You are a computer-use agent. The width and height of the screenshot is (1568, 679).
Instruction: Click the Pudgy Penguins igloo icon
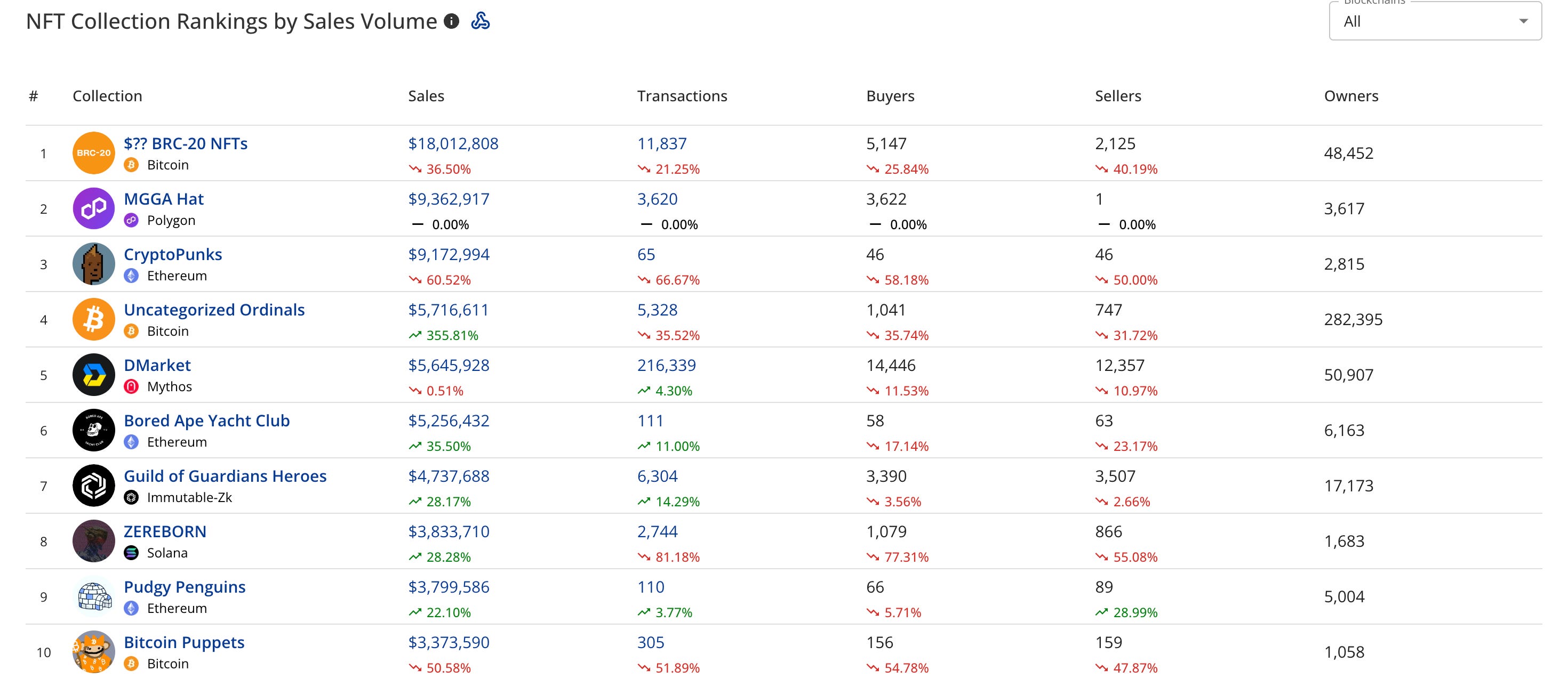tap(94, 596)
